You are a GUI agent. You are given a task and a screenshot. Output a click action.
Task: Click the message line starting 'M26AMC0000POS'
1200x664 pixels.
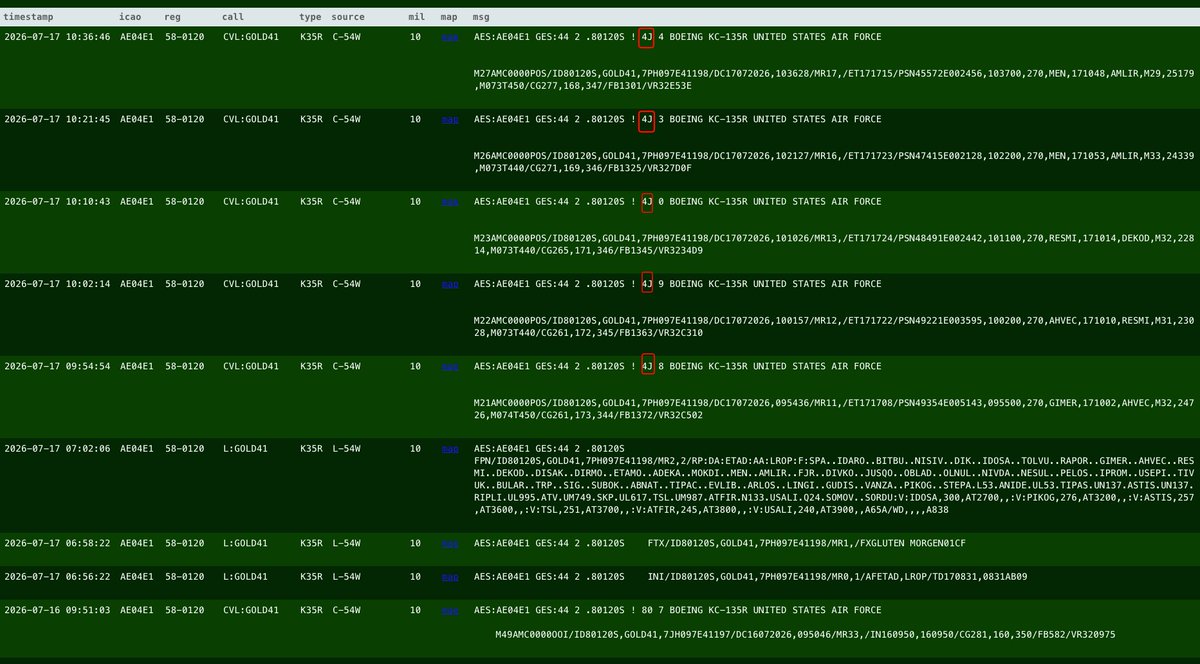coord(834,161)
